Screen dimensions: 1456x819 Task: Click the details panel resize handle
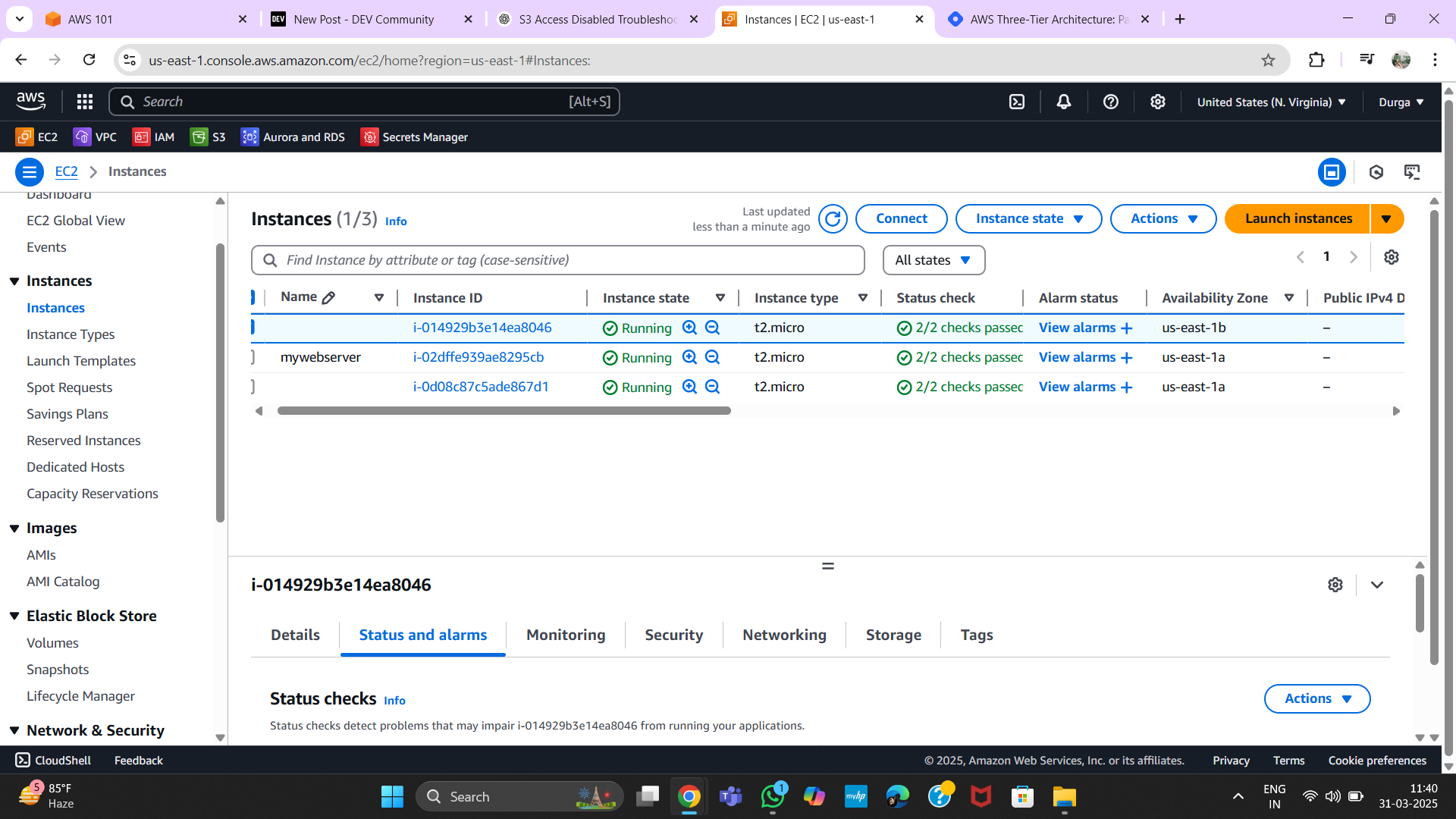(x=828, y=566)
